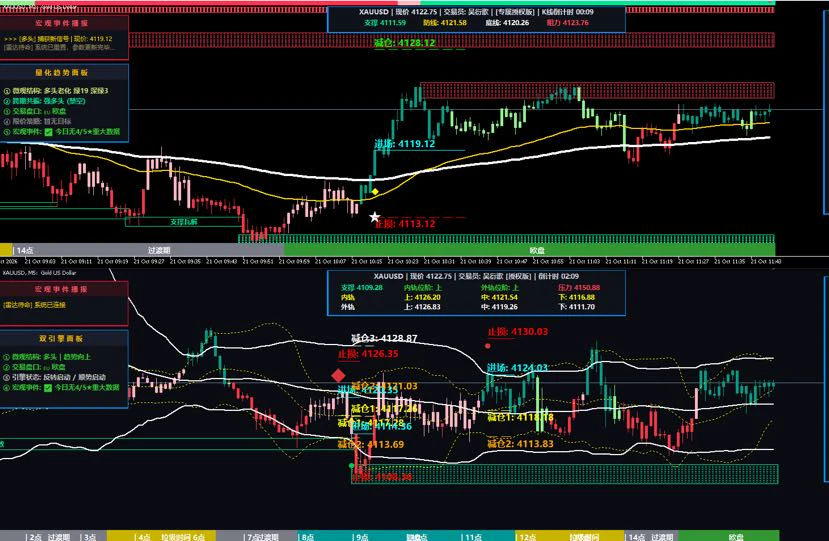Click the K线倒计时 00:09 countdown

(x=567, y=12)
